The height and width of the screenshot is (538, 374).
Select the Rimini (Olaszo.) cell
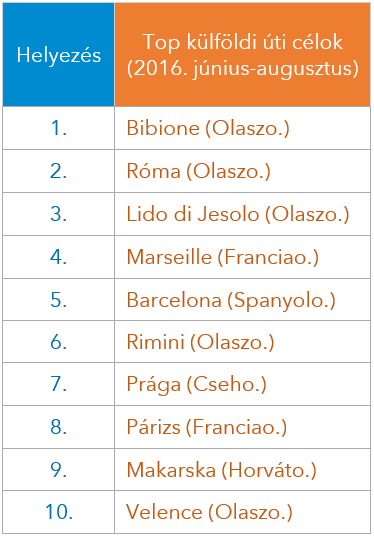(243, 342)
